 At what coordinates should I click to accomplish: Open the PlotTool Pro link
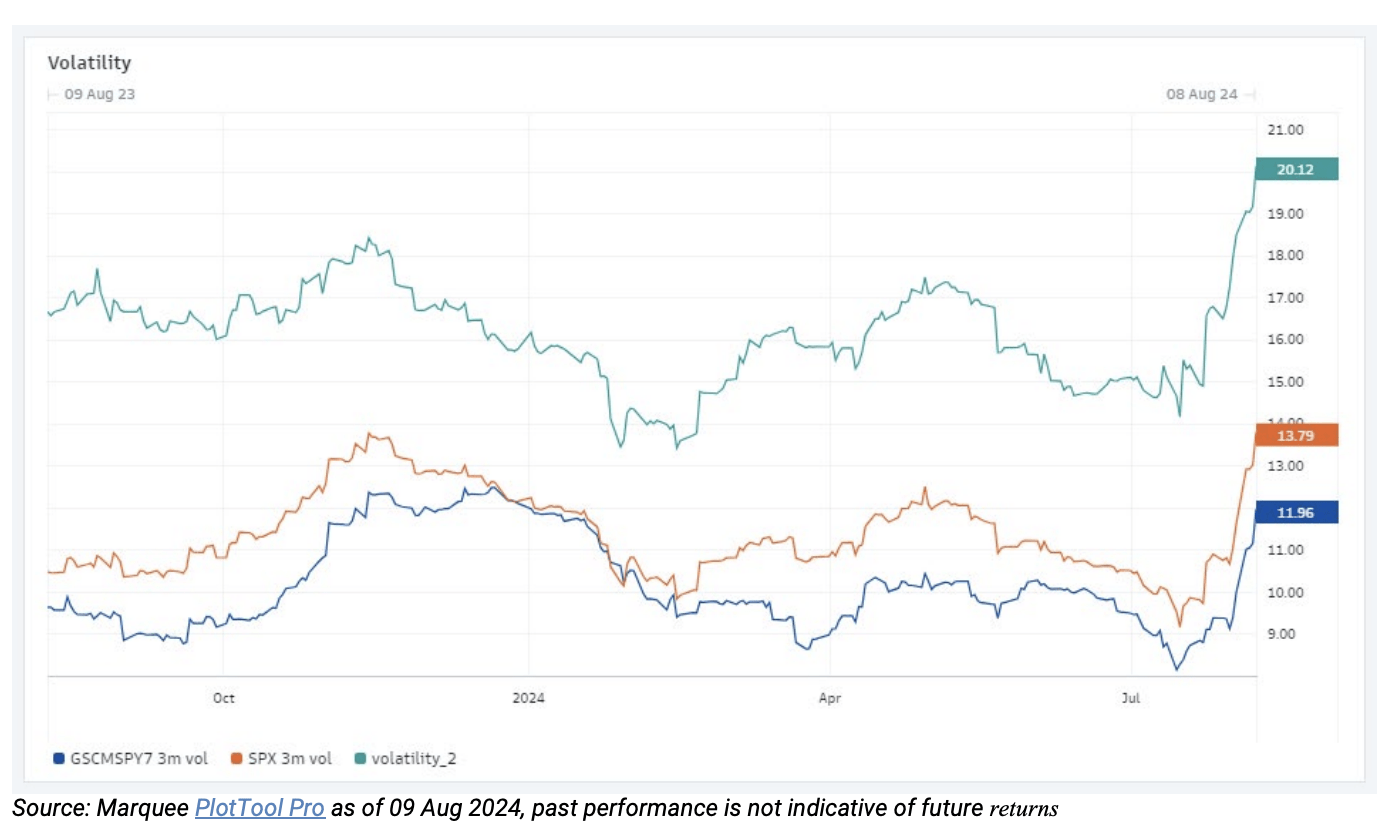point(260,808)
